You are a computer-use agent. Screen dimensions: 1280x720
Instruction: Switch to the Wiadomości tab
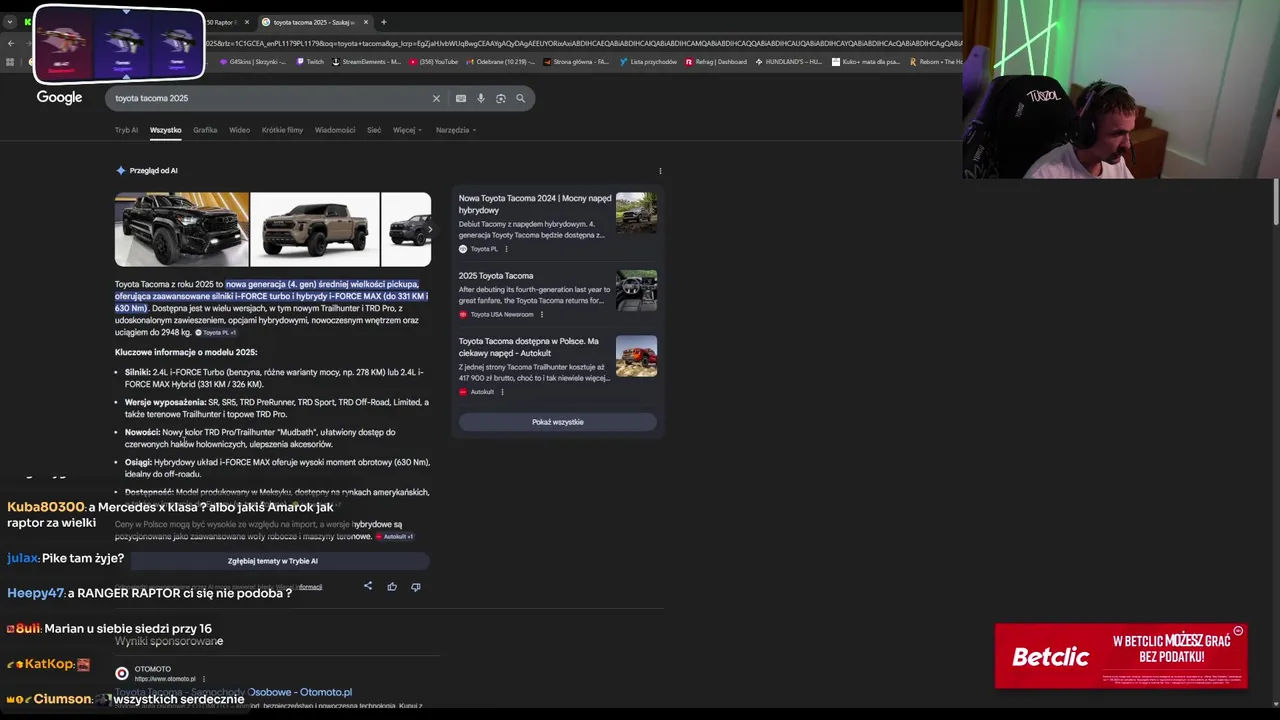335,130
